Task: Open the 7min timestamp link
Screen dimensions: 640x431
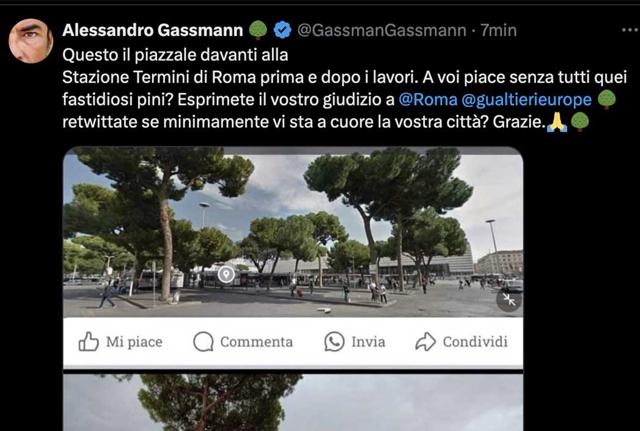Action: [x=498, y=30]
